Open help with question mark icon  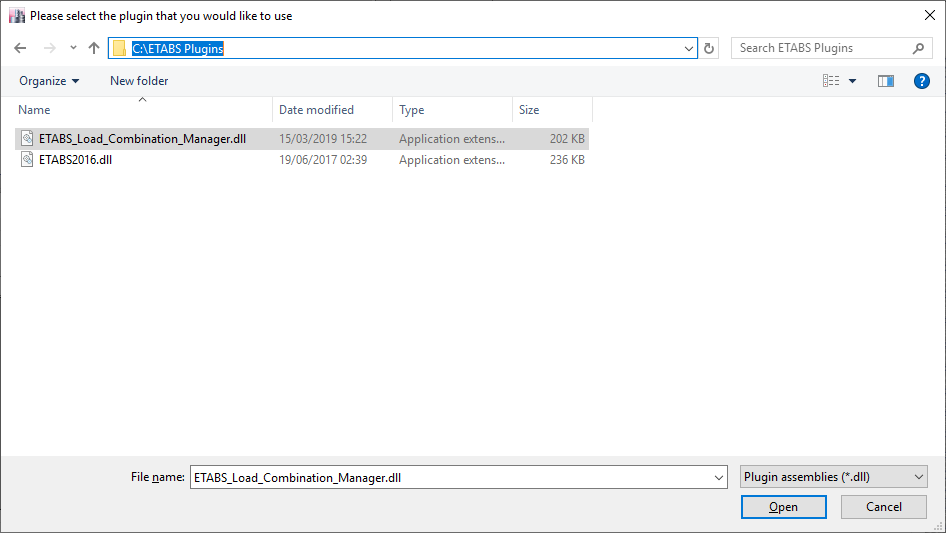coord(921,81)
